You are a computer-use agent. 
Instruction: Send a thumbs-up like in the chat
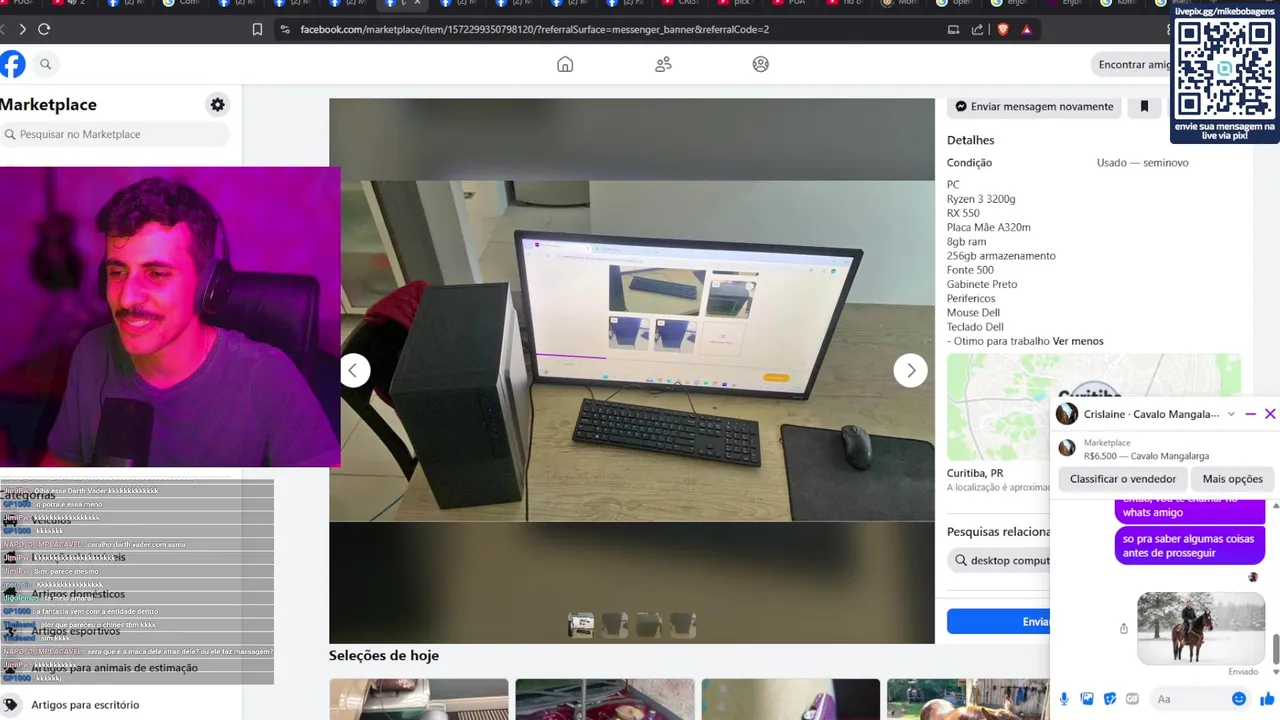click(x=1267, y=699)
